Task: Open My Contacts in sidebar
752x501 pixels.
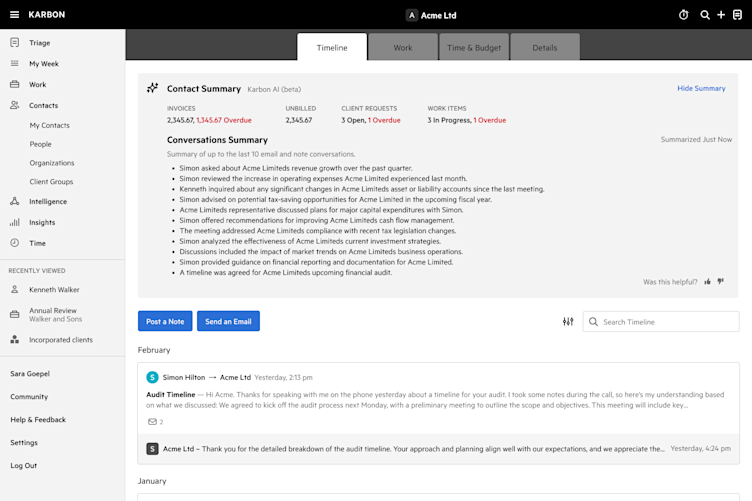Action: coord(49,125)
